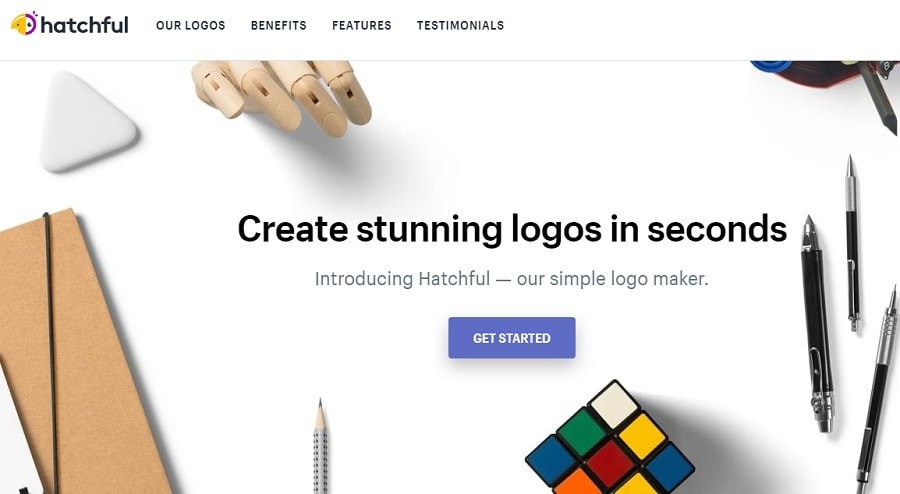Image resolution: width=900 pixels, height=494 pixels.
Task: Click the red center square on Rubik's cube
Action: pyautogui.click(x=610, y=462)
